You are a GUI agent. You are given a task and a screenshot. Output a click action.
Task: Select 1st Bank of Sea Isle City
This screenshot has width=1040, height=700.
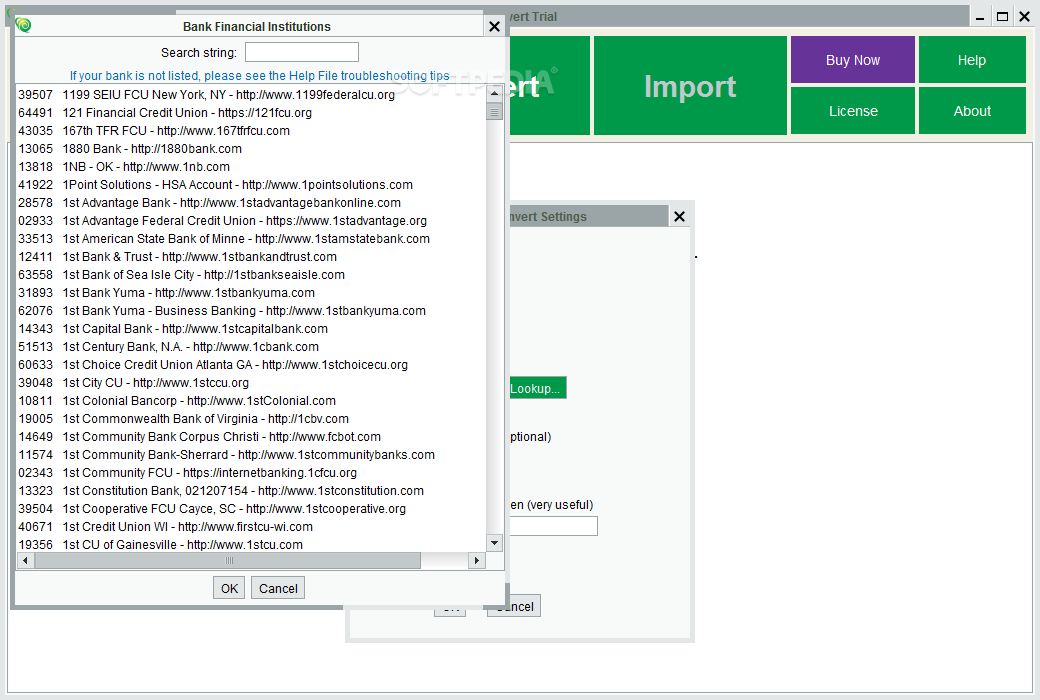(251, 274)
